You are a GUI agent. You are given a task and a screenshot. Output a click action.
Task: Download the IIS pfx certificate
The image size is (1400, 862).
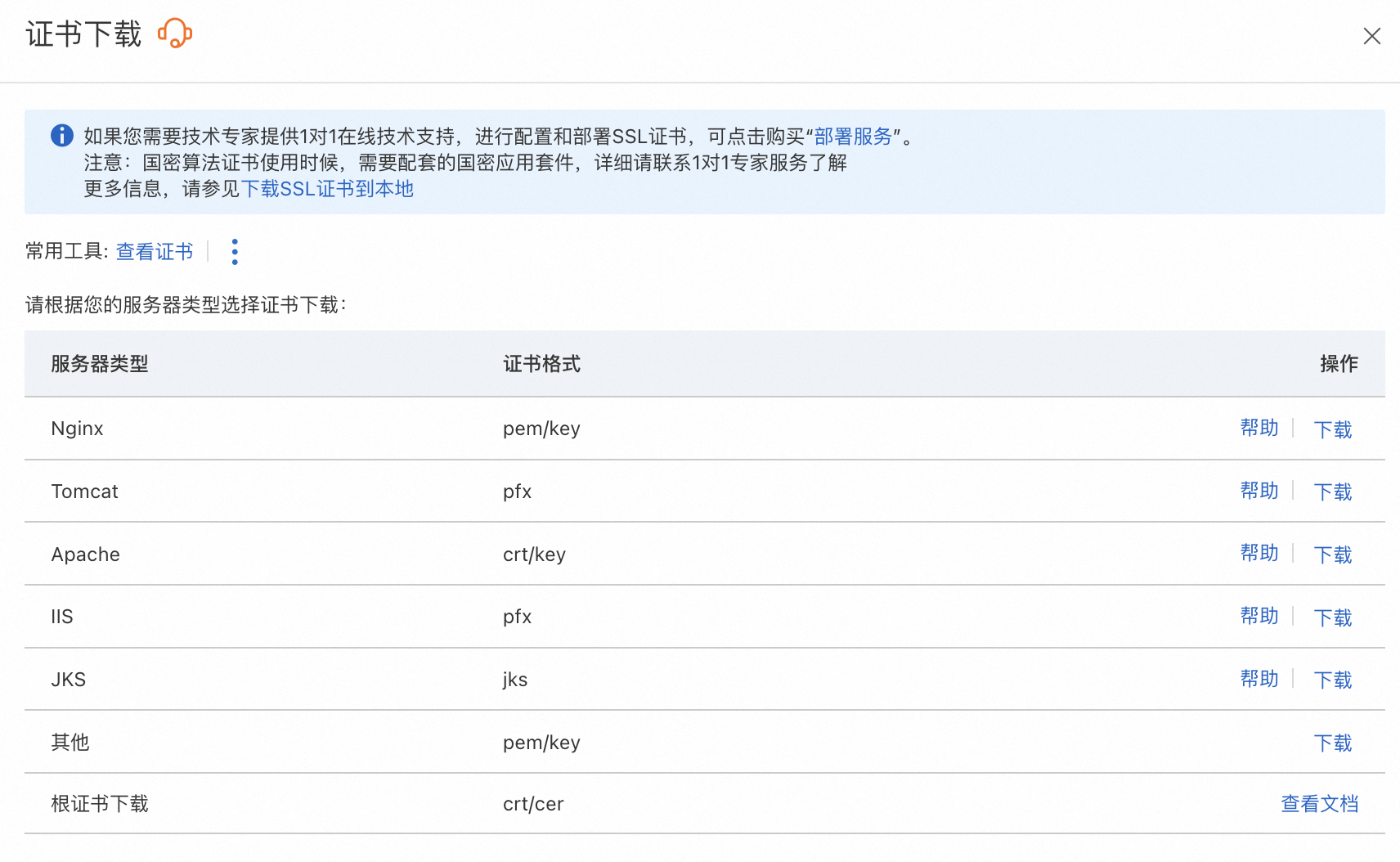(x=1333, y=617)
